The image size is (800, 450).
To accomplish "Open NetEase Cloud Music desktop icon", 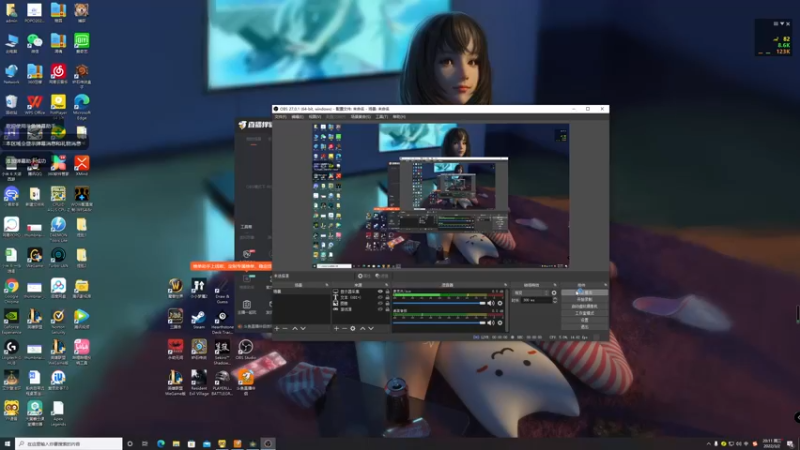I will 58,74.
